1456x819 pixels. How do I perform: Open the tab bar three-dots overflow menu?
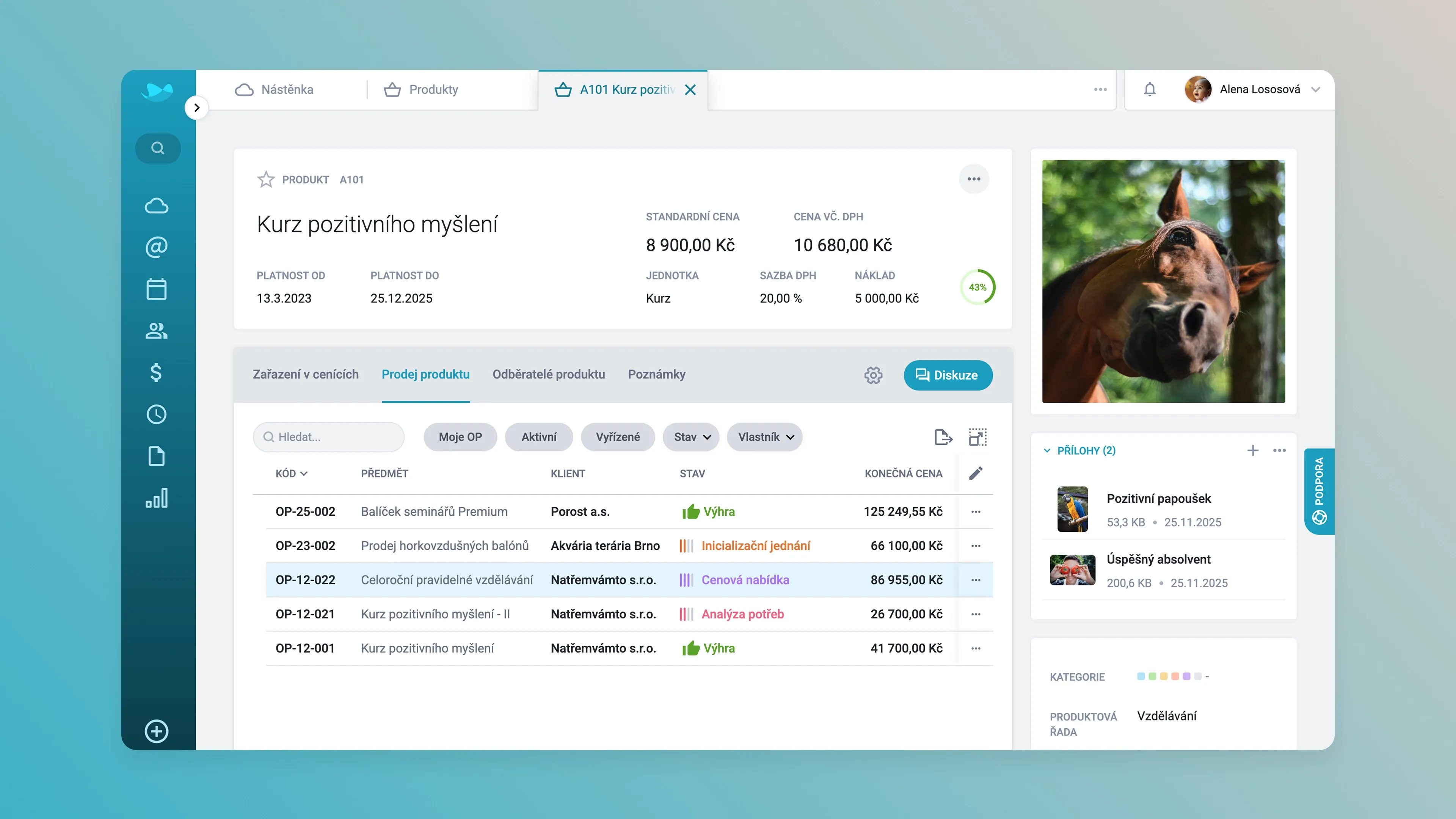(x=1100, y=89)
